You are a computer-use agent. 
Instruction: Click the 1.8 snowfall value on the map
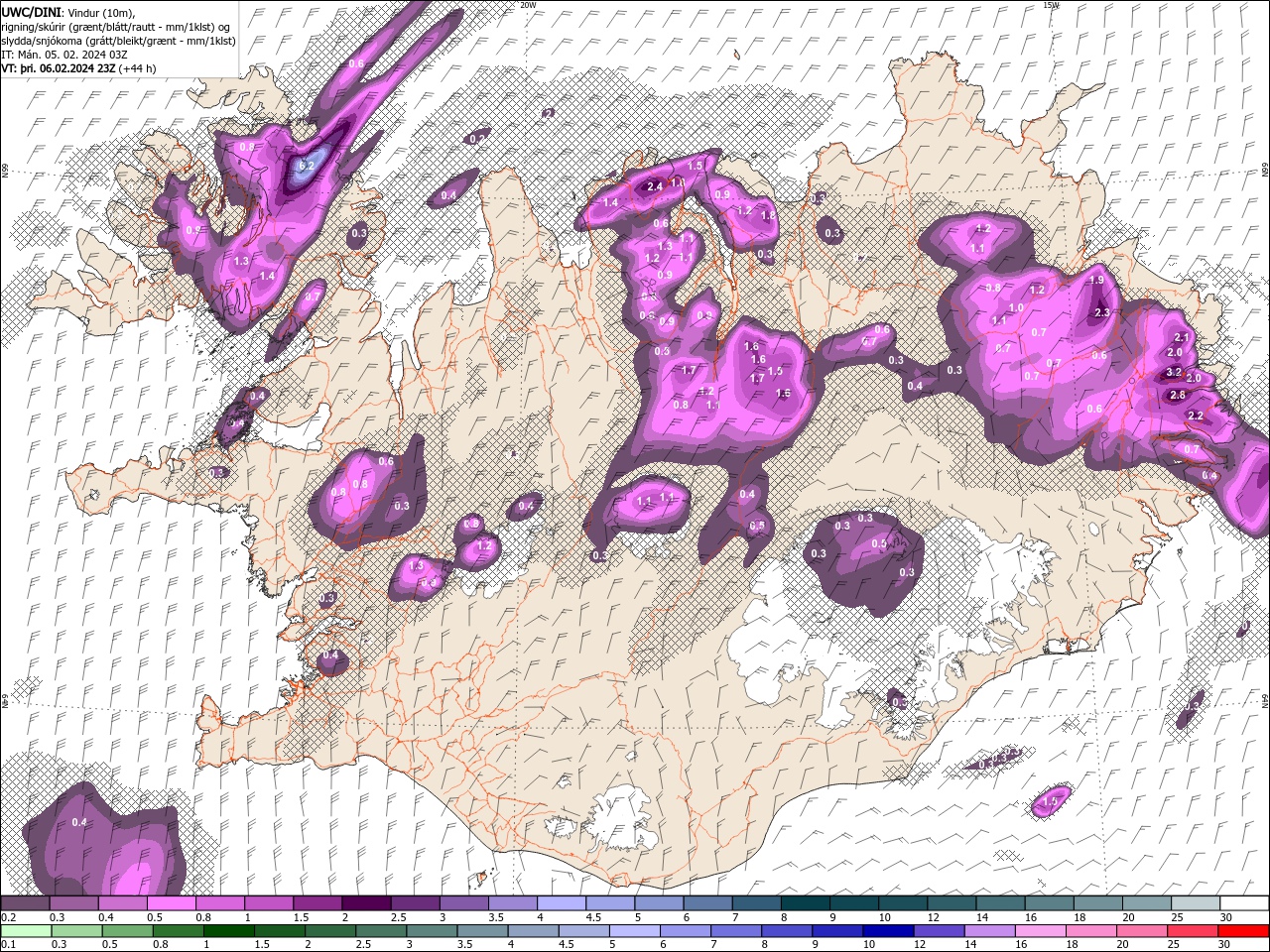coord(767,215)
